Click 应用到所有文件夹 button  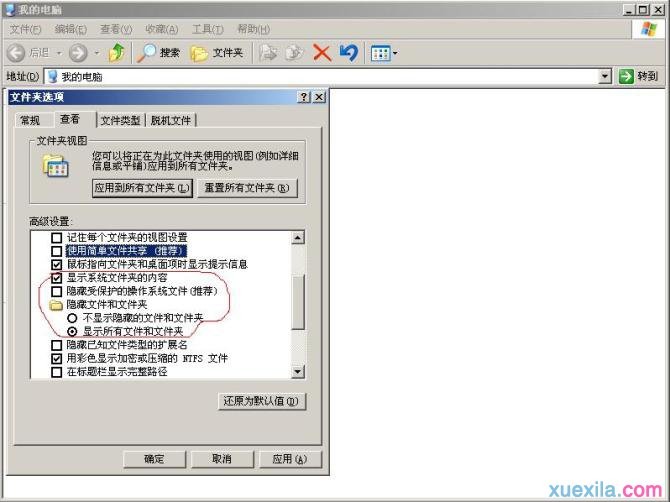142,188
